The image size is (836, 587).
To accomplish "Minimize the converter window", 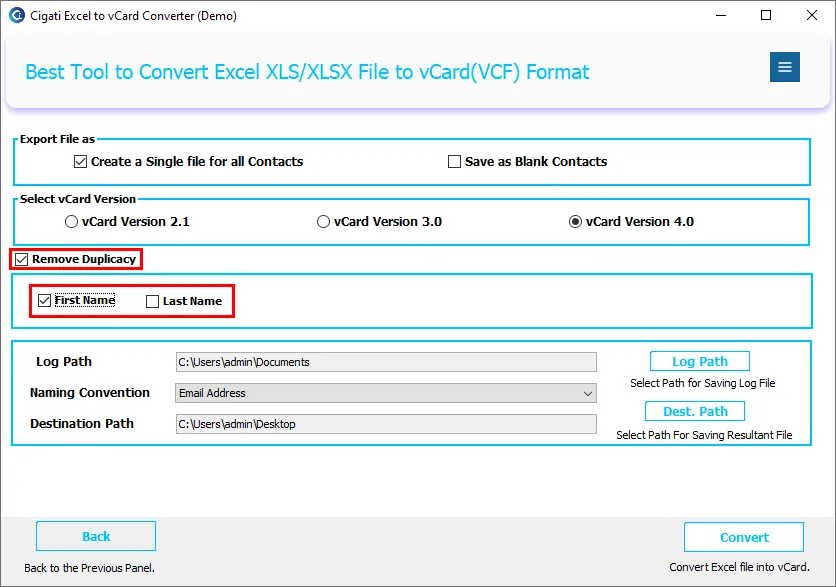I will 721,15.
